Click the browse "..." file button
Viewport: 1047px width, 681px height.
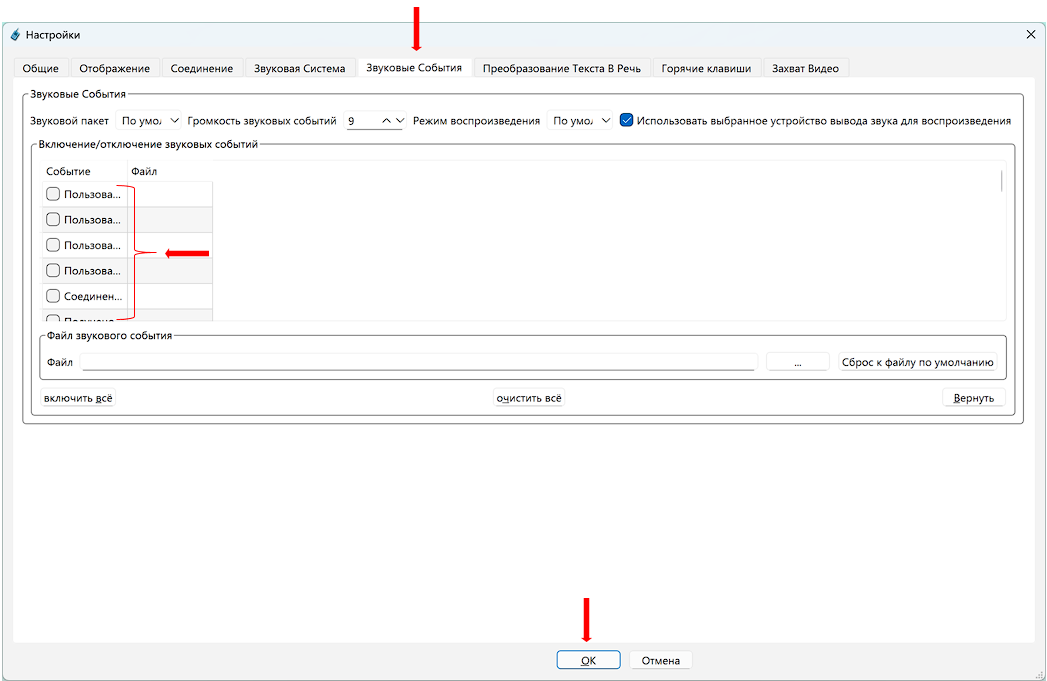click(x=797, y=363)
